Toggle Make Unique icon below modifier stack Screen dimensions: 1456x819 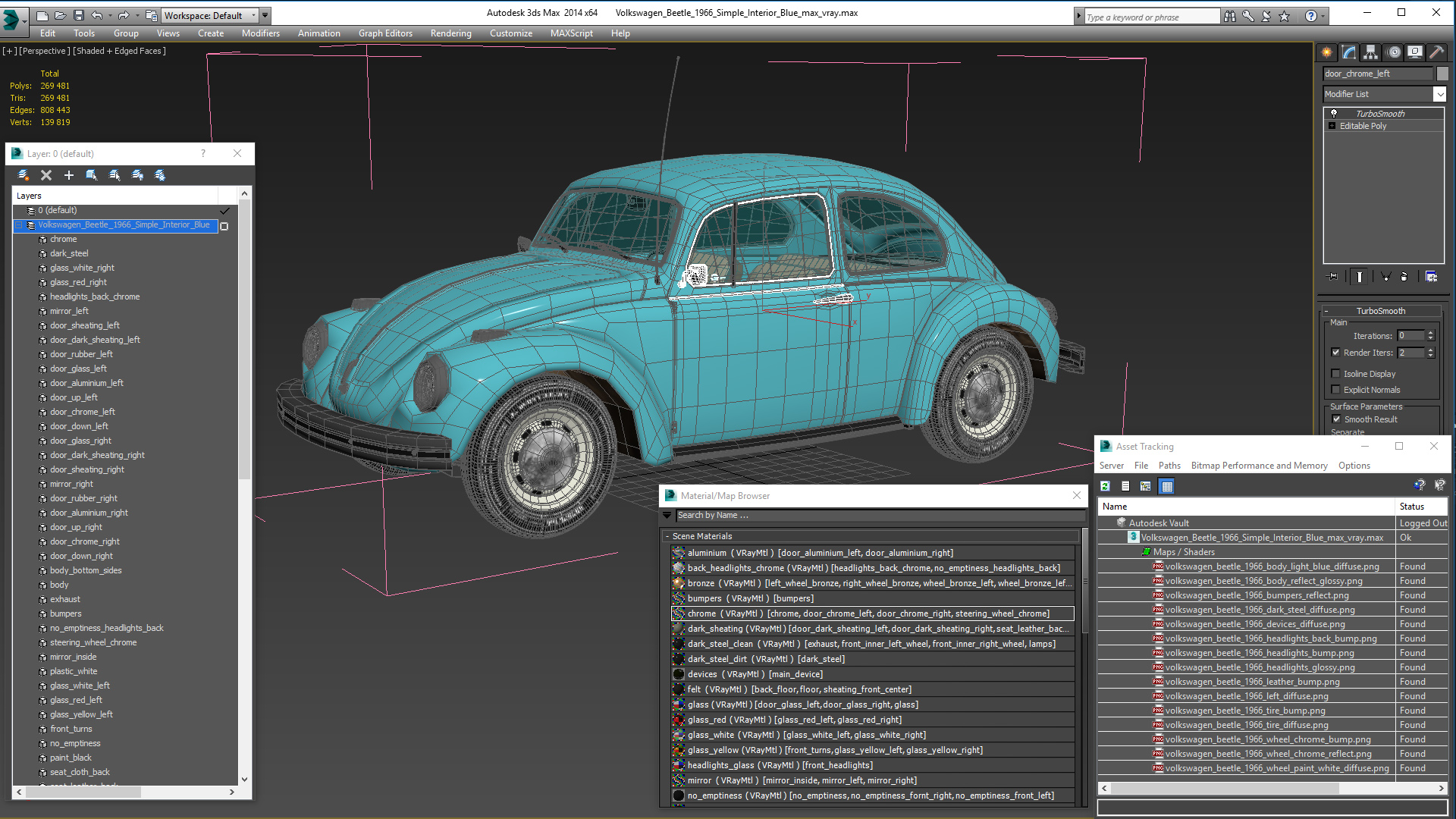coord(1385,277)
